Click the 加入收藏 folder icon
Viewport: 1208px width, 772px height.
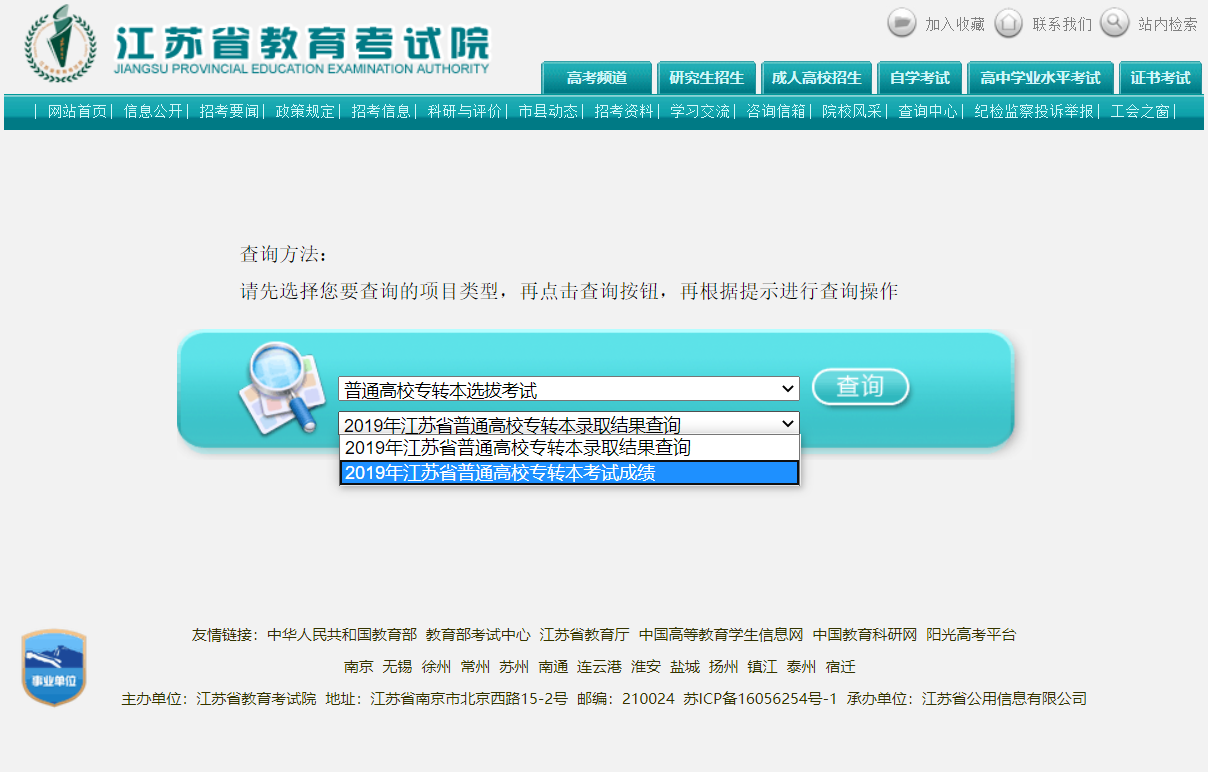click(x=902, y=22)
